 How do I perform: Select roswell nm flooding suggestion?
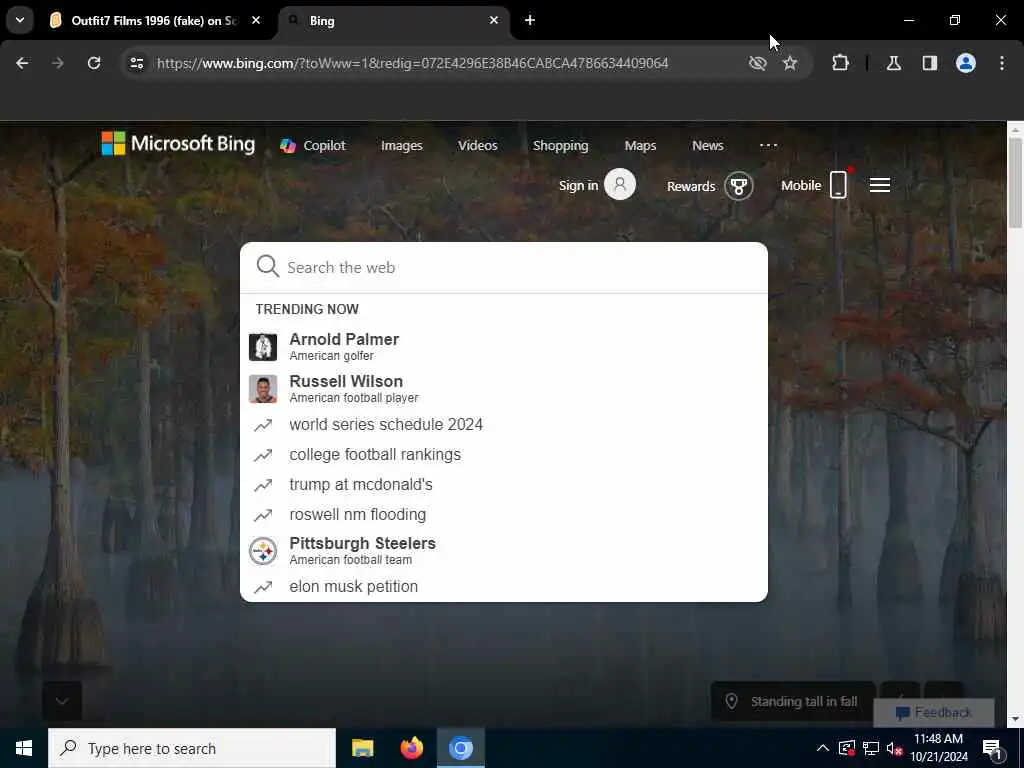click(x=504, y=515)
